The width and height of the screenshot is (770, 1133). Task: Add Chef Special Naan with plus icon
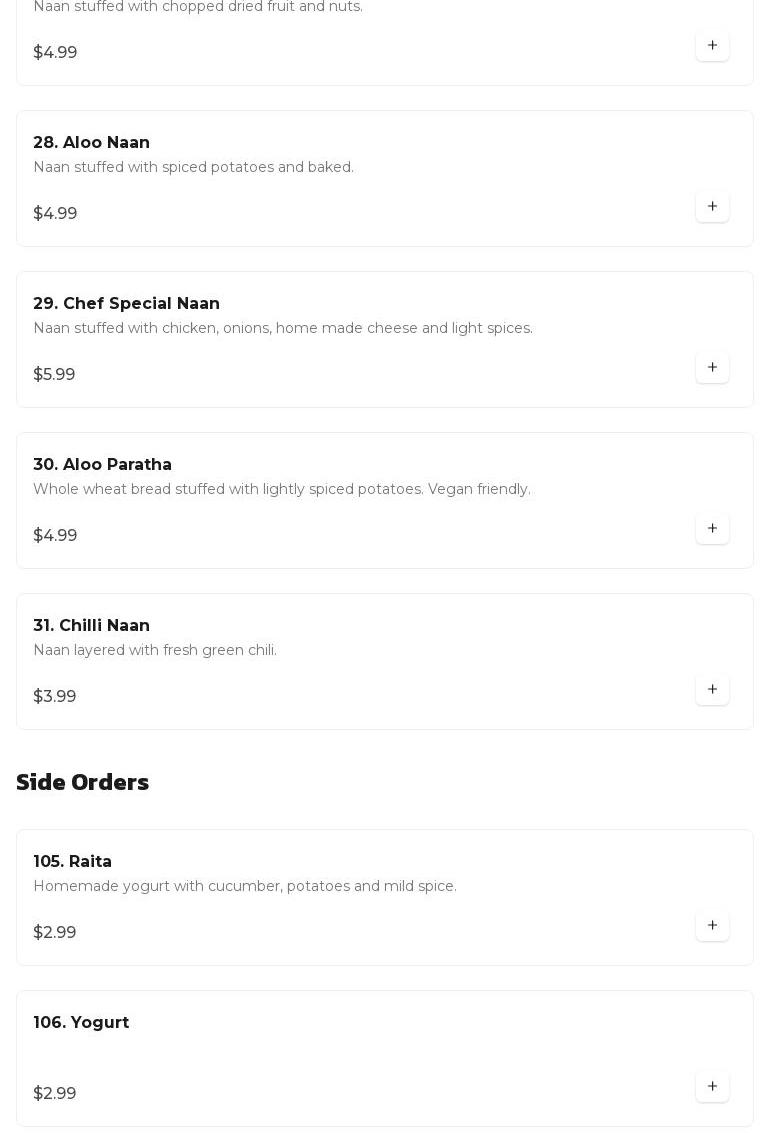coord(712,368)
